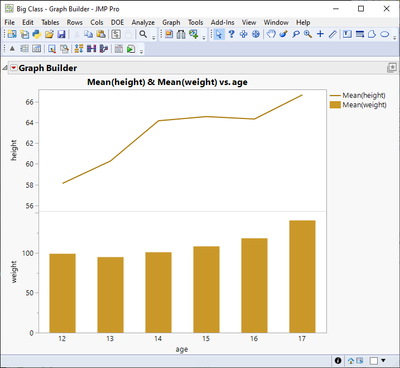400x368 pixels.
Task: Open the Analyze menu
Action: [x=143, y=22]
